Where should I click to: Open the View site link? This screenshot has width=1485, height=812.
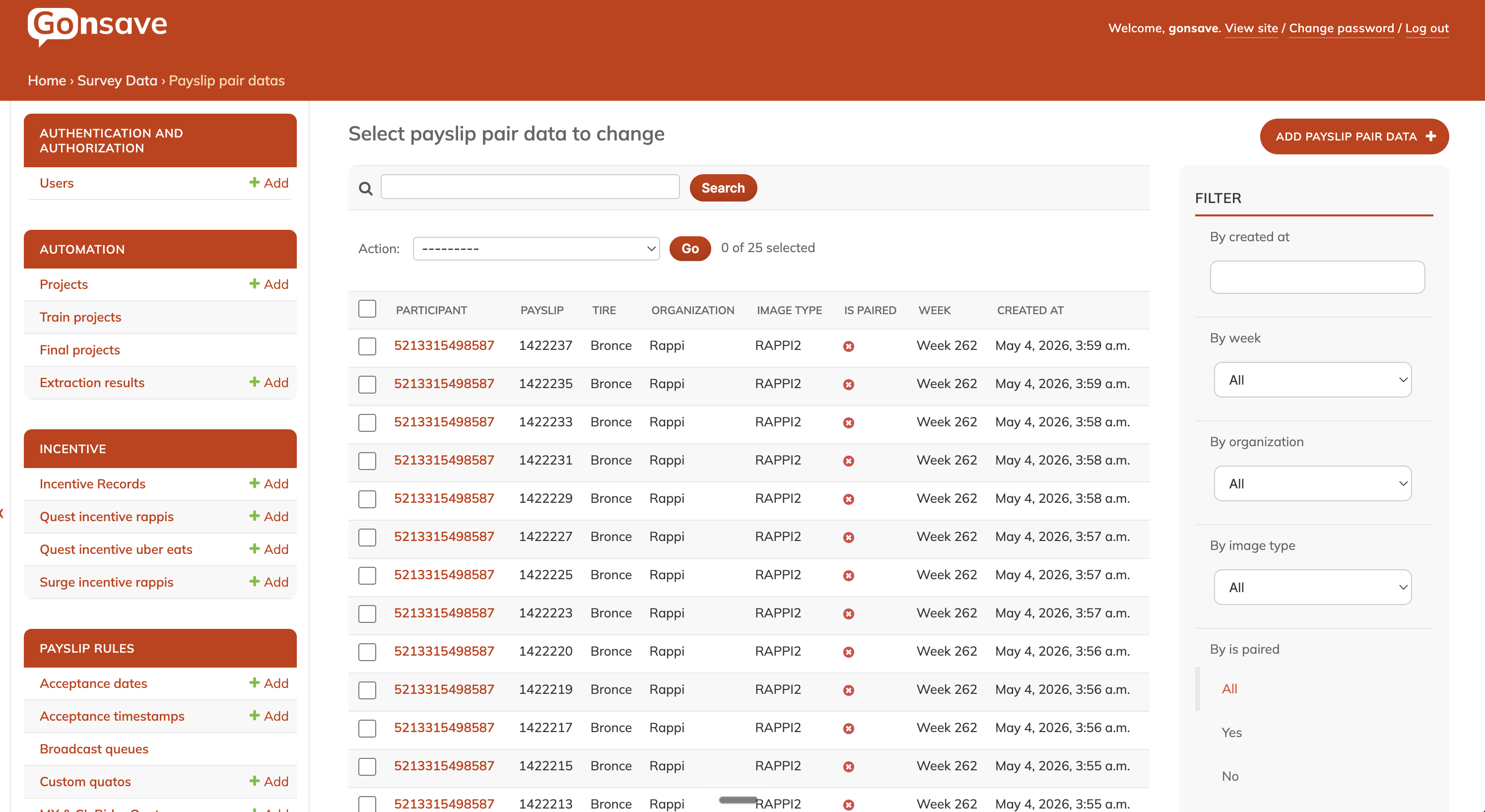coord(1251,28)
